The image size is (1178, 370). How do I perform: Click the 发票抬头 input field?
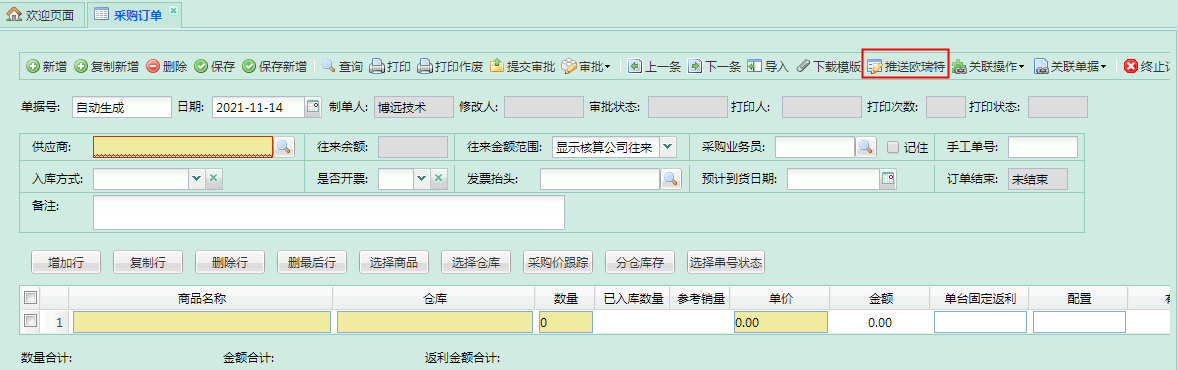(x=600, y=179)
